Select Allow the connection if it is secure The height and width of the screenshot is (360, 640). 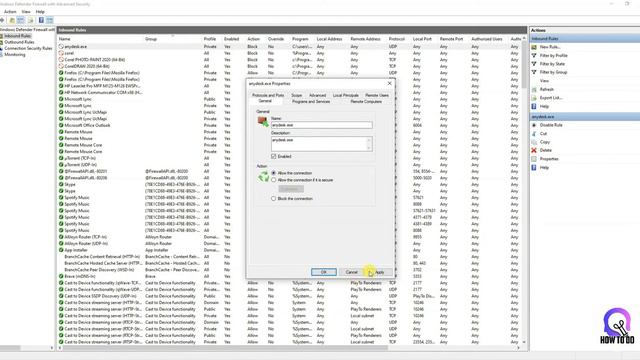point(273,180)
